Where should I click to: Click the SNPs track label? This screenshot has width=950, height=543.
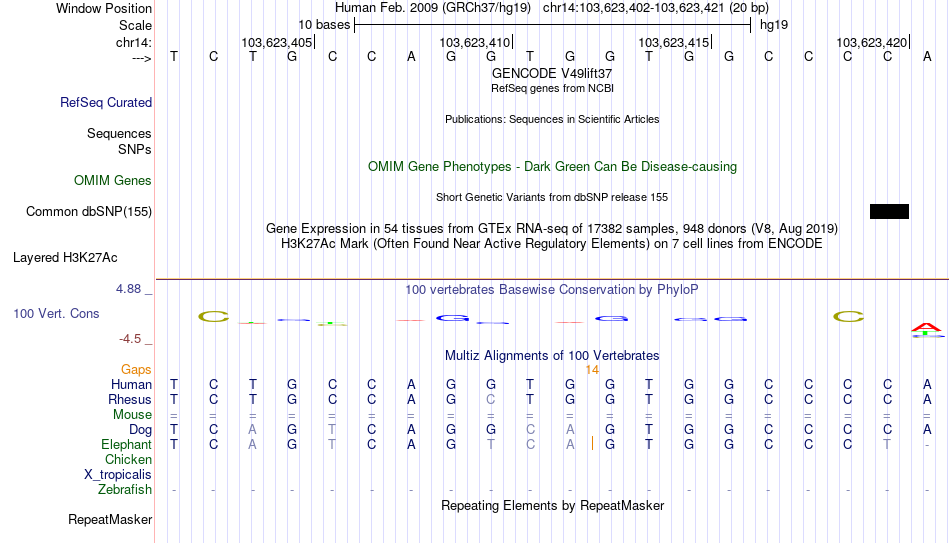pyautogui.click(x=135, y=149)
